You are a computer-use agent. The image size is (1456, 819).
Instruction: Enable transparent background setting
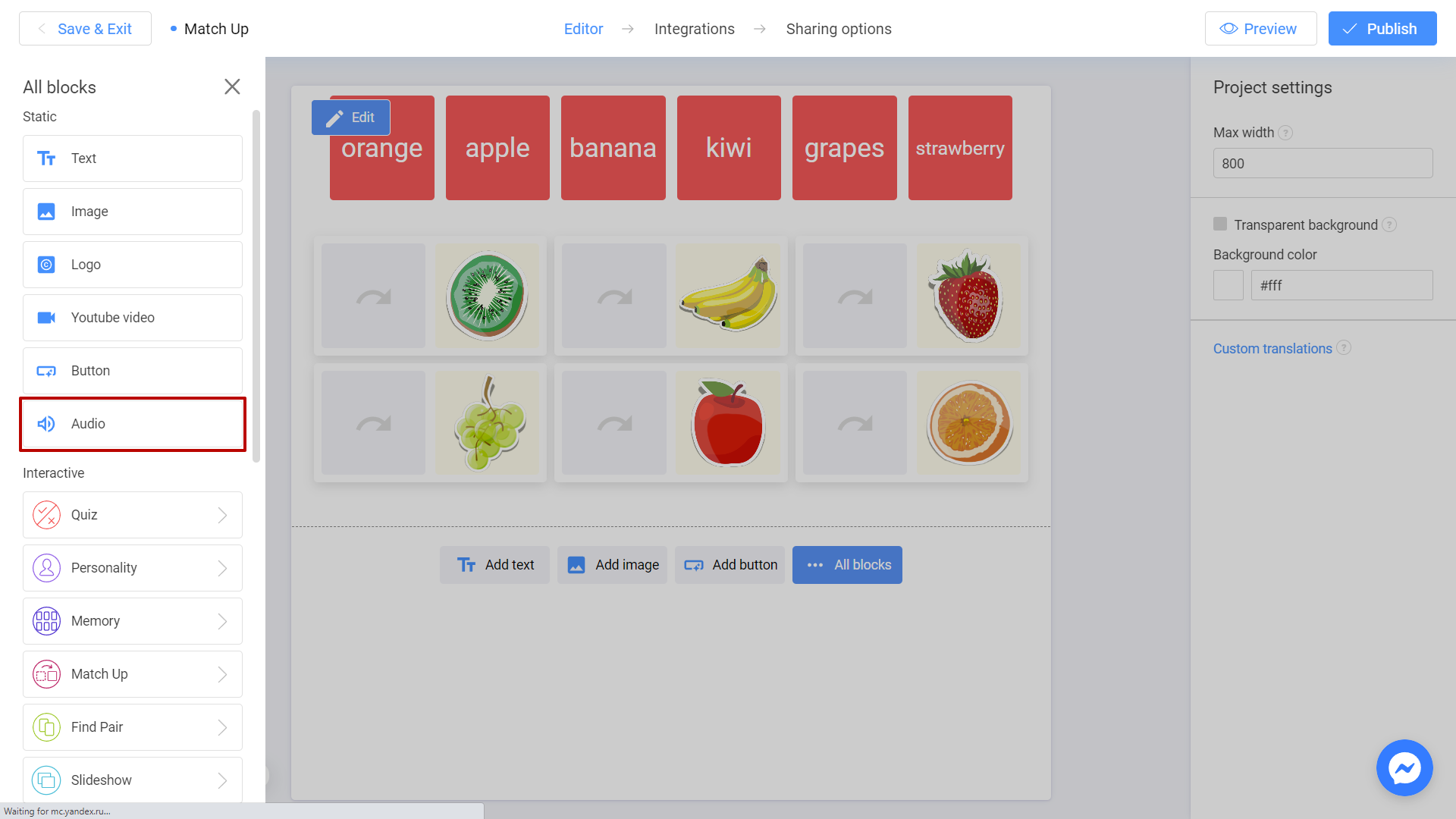(1221, 224)
